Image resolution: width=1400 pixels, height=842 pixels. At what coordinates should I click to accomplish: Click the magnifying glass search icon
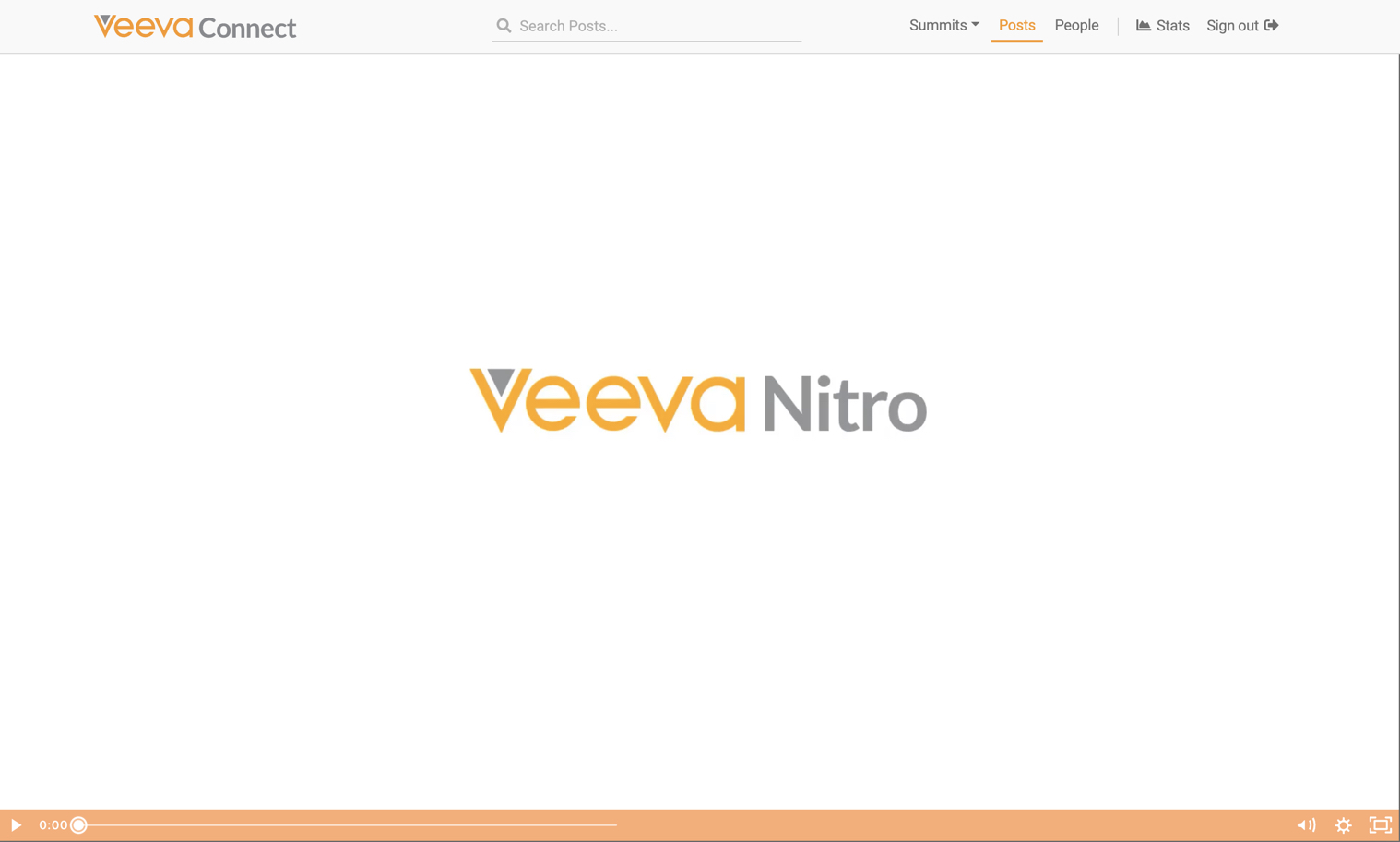coord(504,26)
